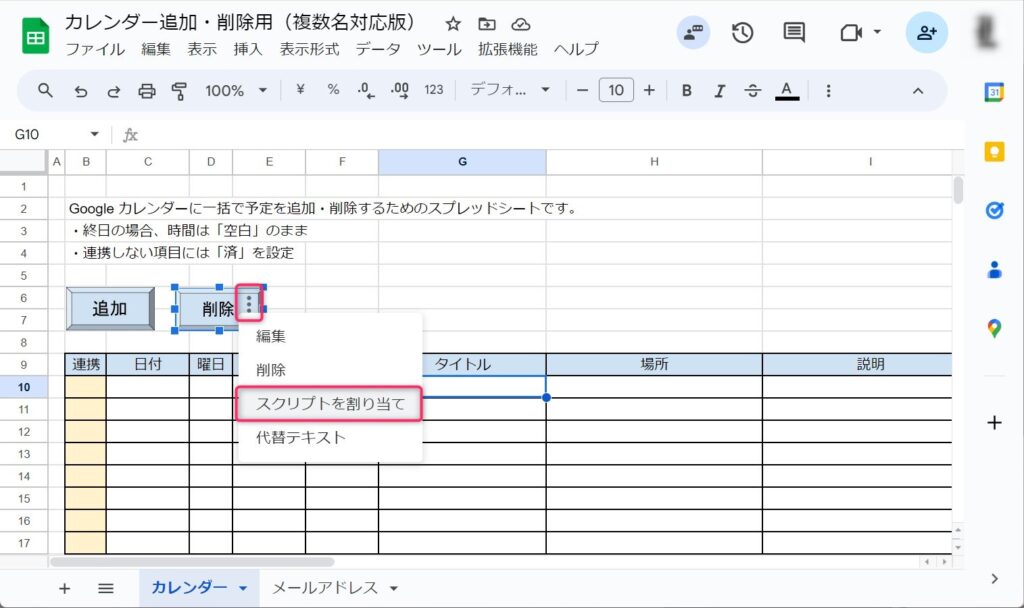The width and height of the screenshot is (1024, 608).
Task: Select the paint format roller icon
Action: click(x=180, y=91)
